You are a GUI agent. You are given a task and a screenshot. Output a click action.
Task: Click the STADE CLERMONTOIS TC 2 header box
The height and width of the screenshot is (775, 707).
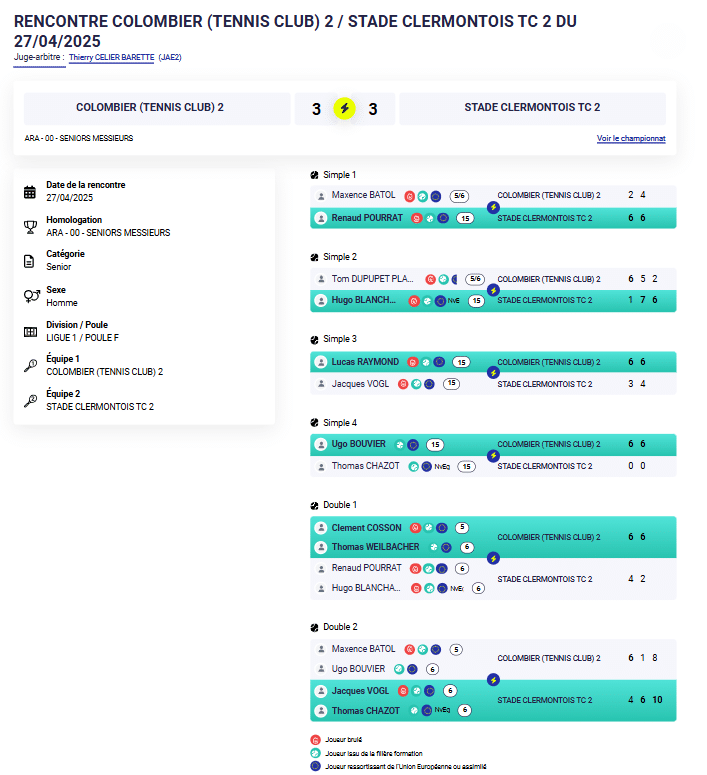tap(532, 108)
